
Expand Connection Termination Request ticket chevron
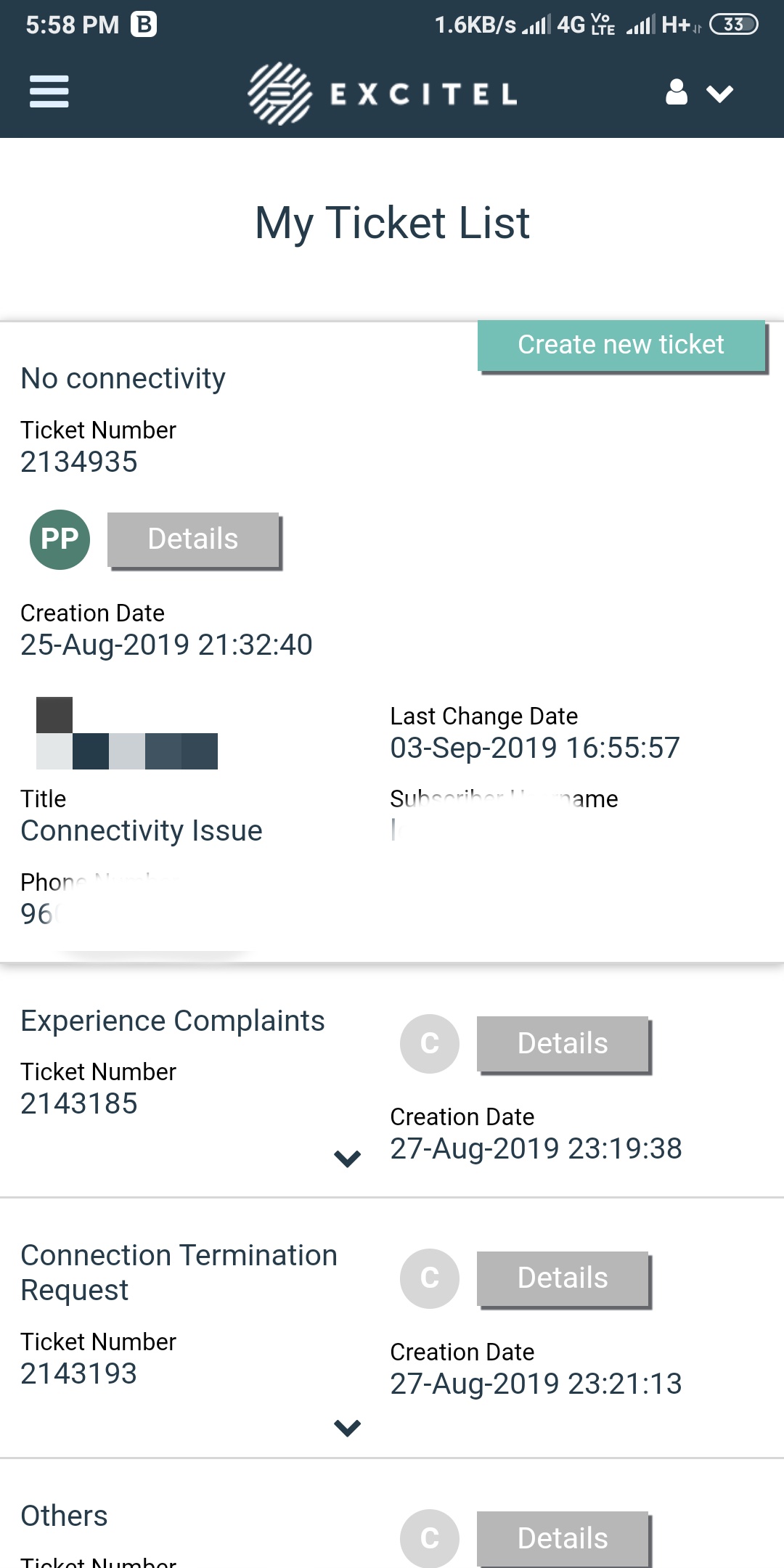[347, 1428]
